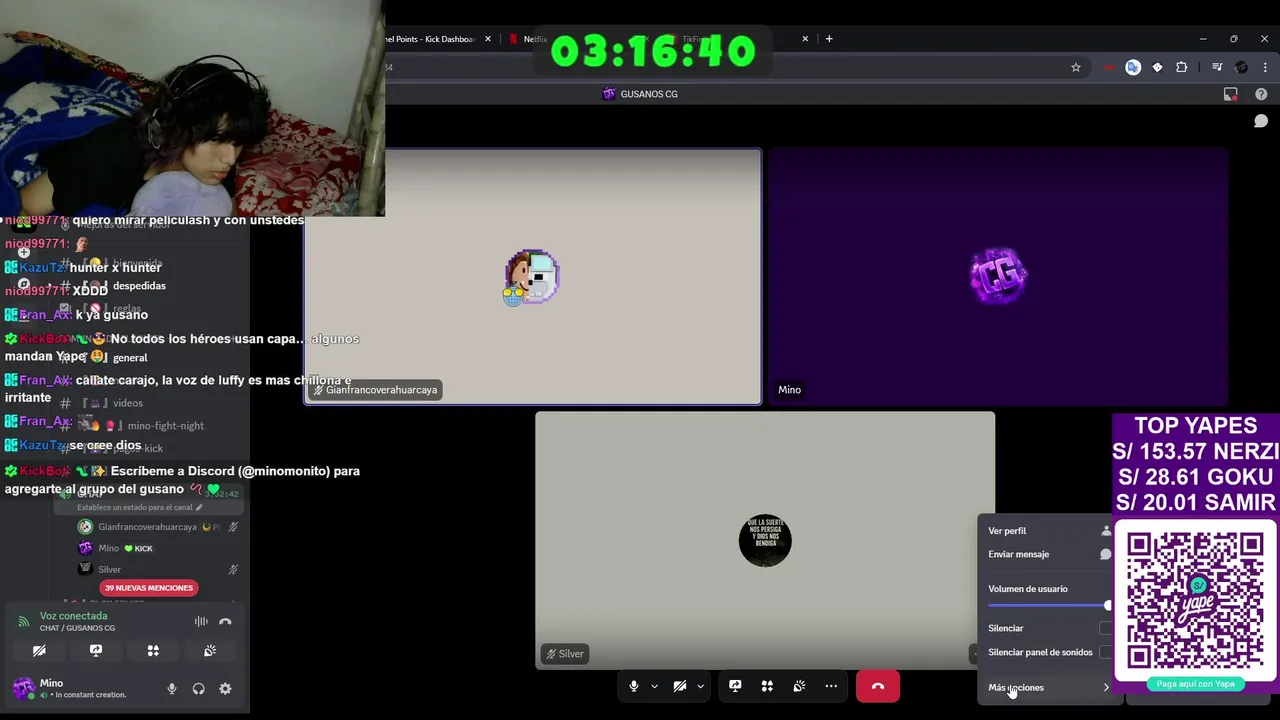Open new browser tab plus button

pyautogui.click(x=829, y=39)
